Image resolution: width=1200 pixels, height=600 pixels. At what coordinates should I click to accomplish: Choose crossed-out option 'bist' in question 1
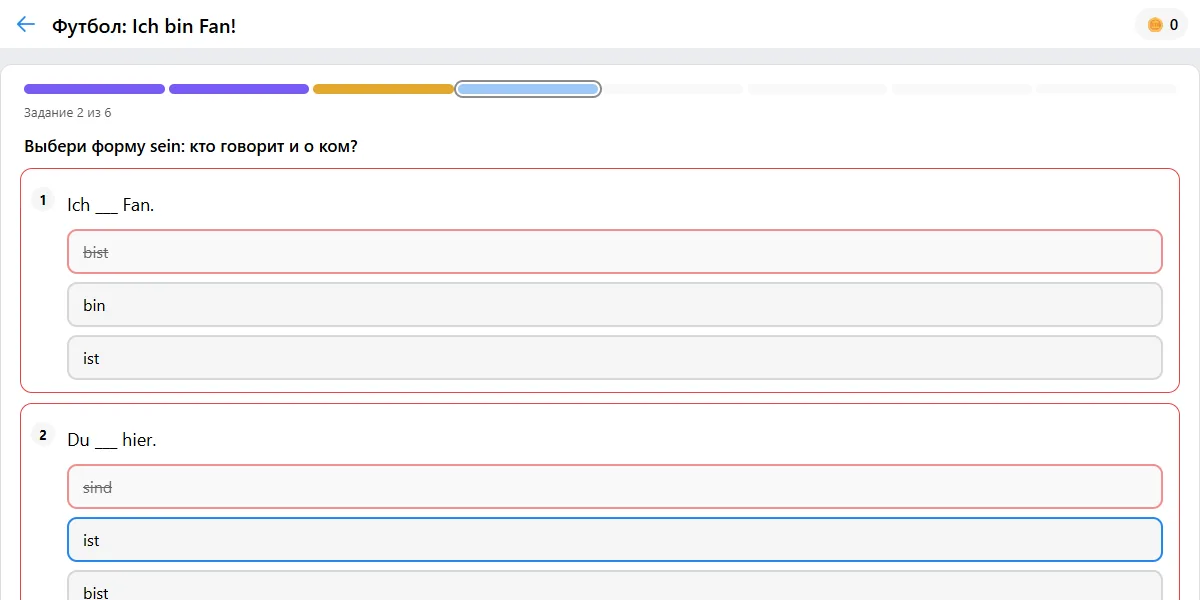(x=615, y=252)
